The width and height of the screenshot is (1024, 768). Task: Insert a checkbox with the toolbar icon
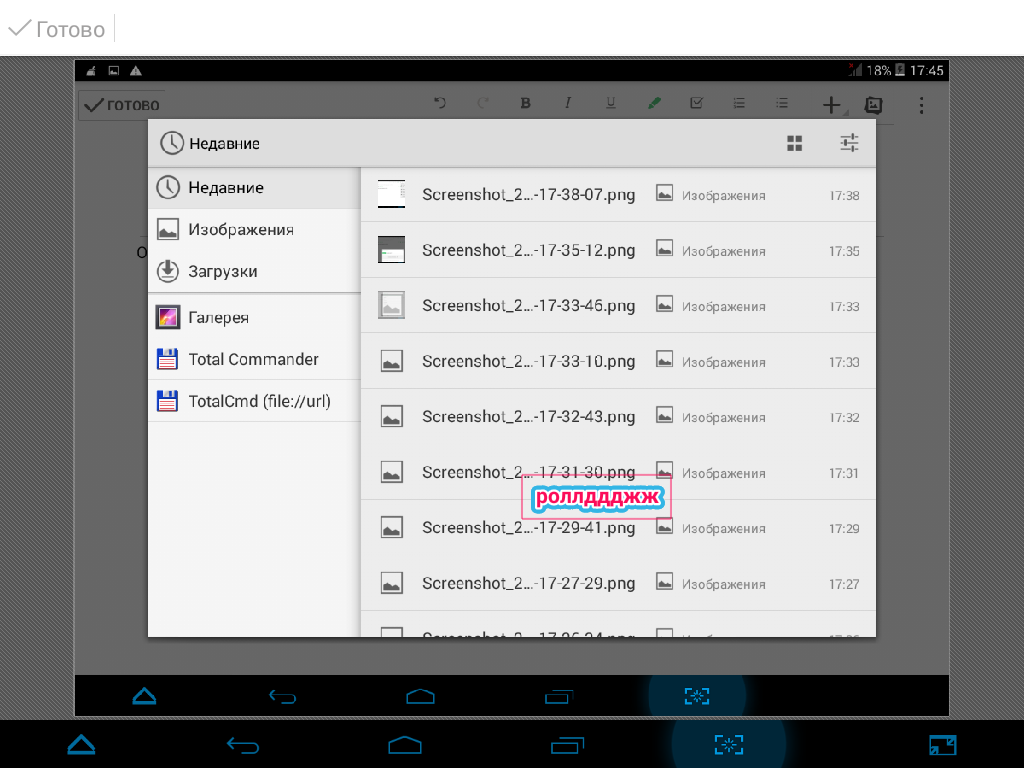(696, 103)
